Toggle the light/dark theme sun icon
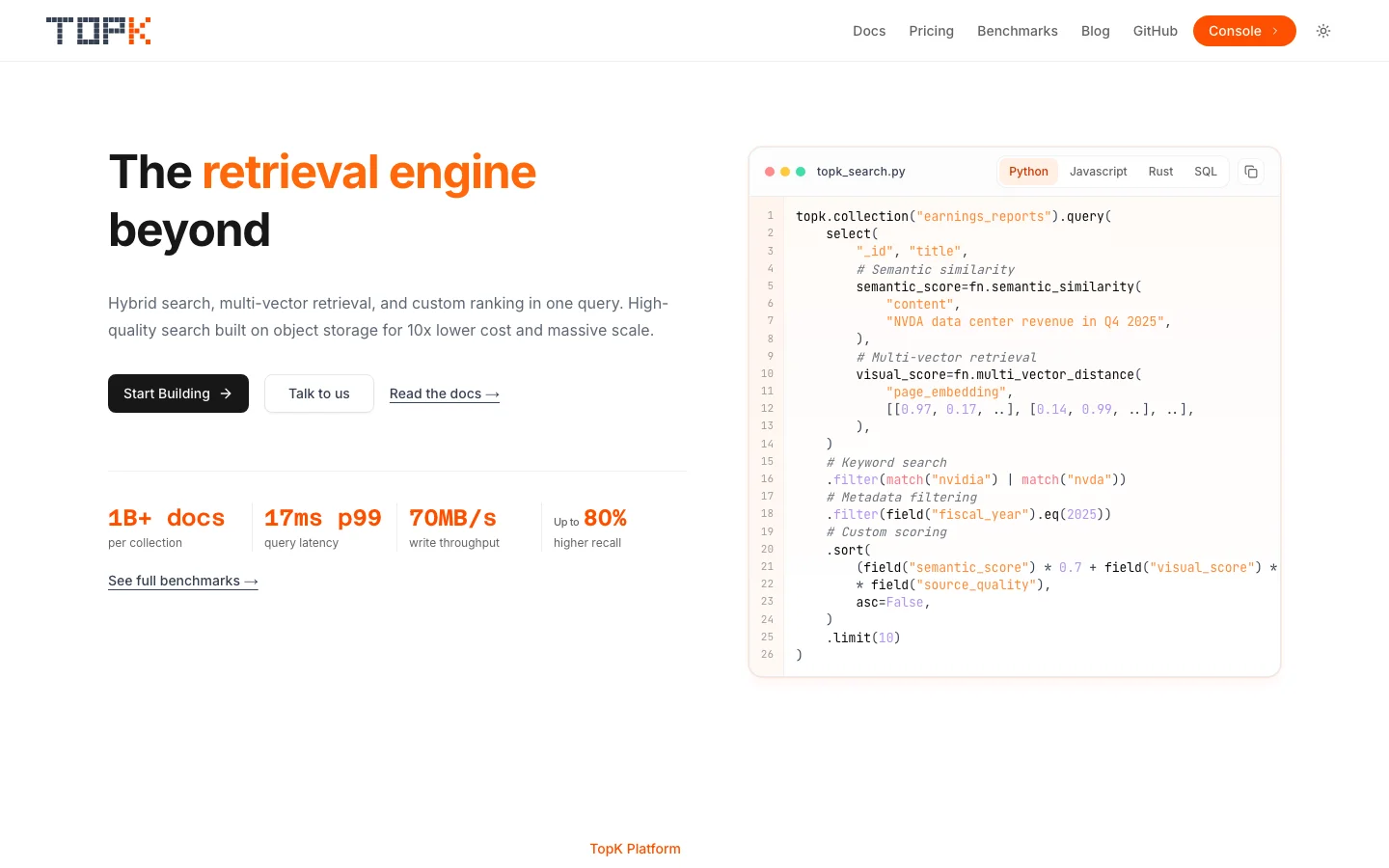The image size is (1389, 868). click(1323, 31)
